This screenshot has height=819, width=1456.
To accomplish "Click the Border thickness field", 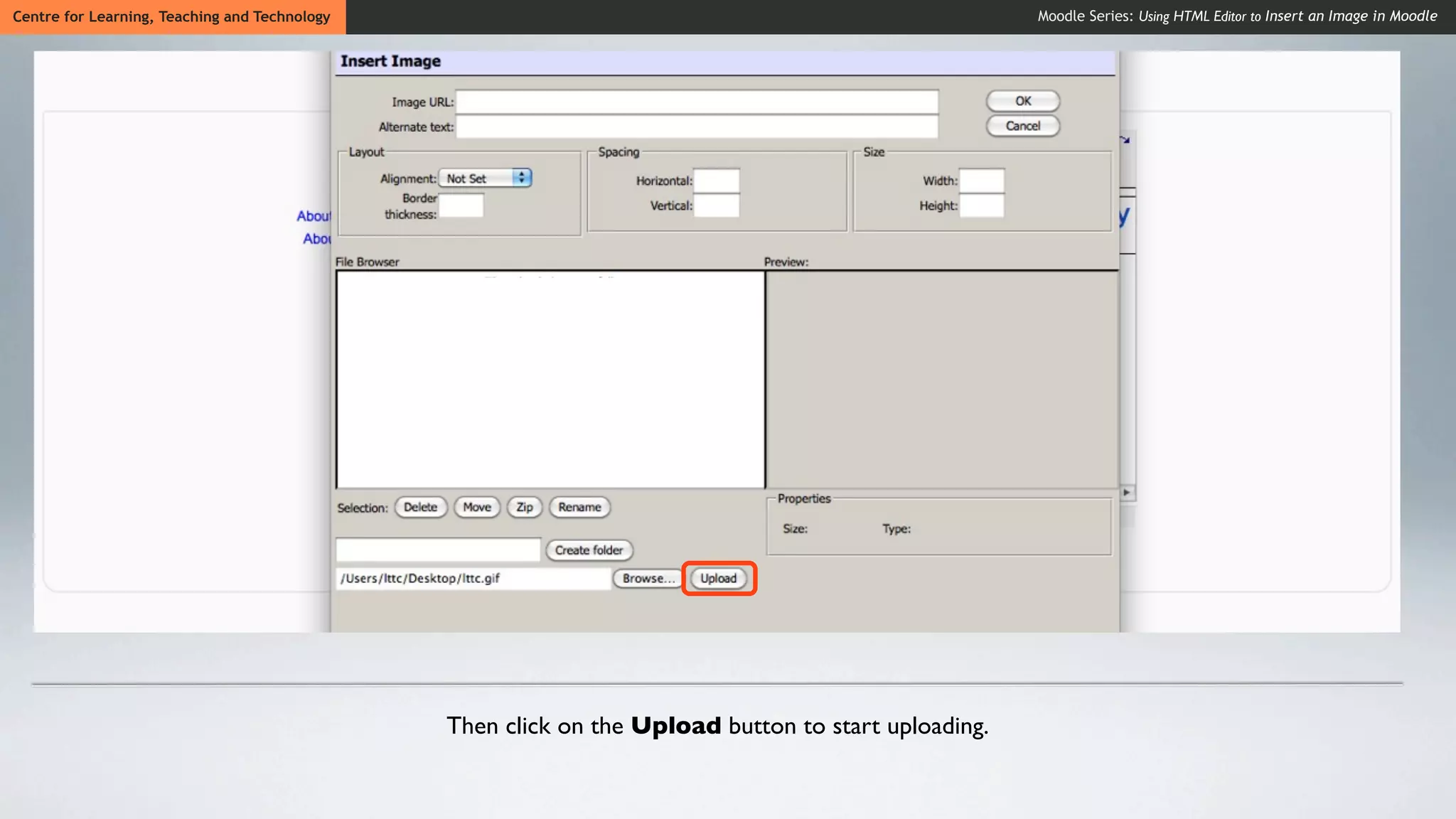I will [x=461, y=205].
